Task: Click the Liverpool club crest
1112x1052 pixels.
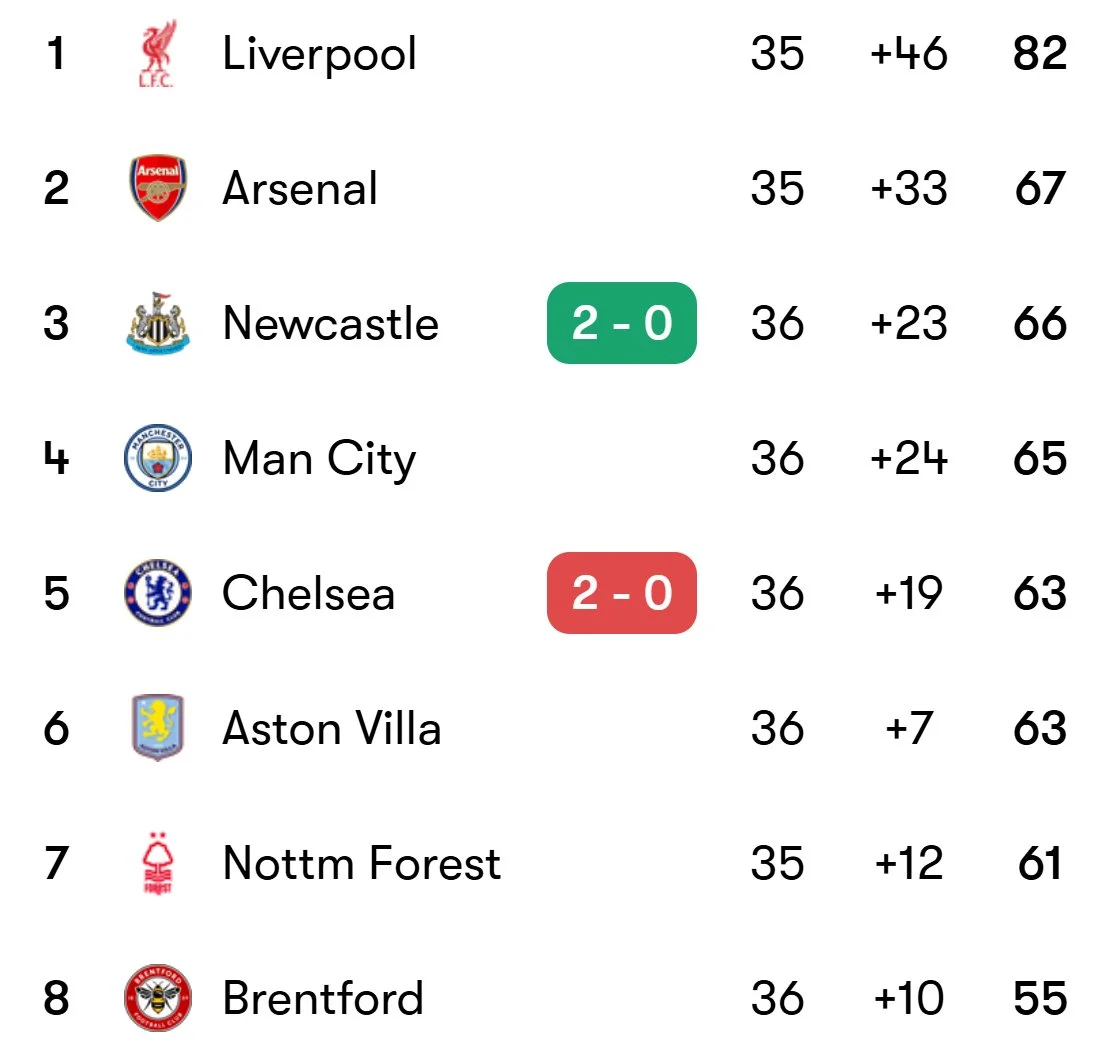Action: click(157, 54)
